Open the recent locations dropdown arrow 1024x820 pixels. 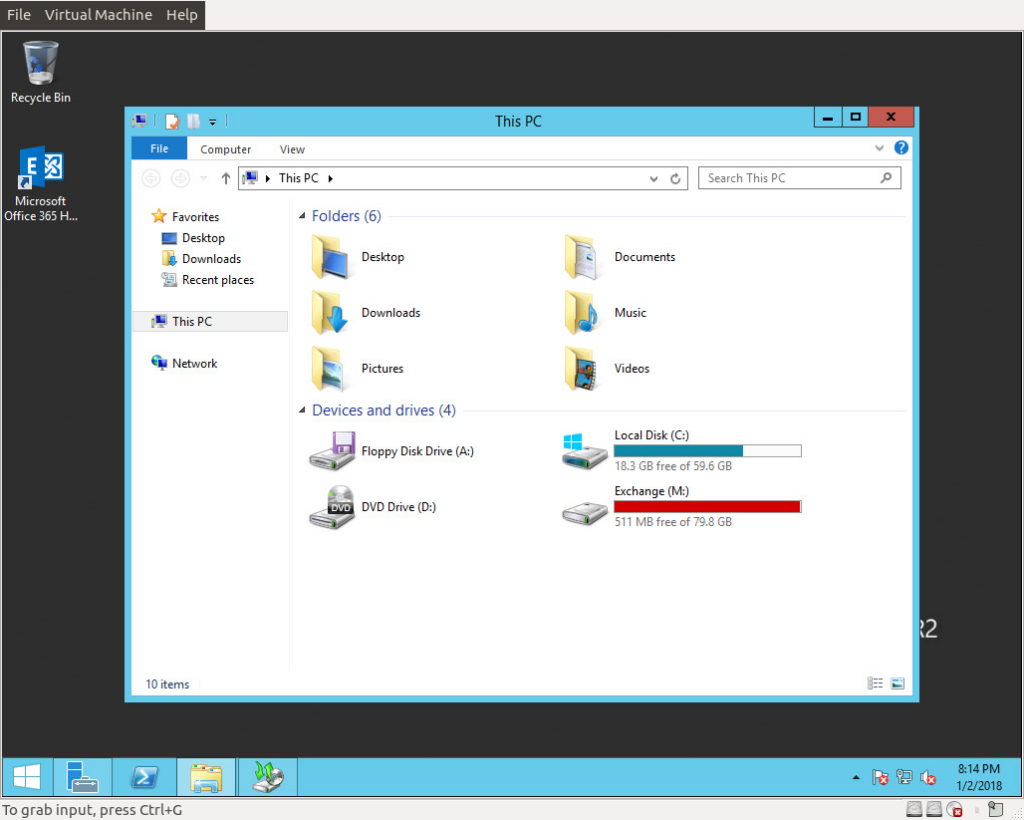(204, 178)
